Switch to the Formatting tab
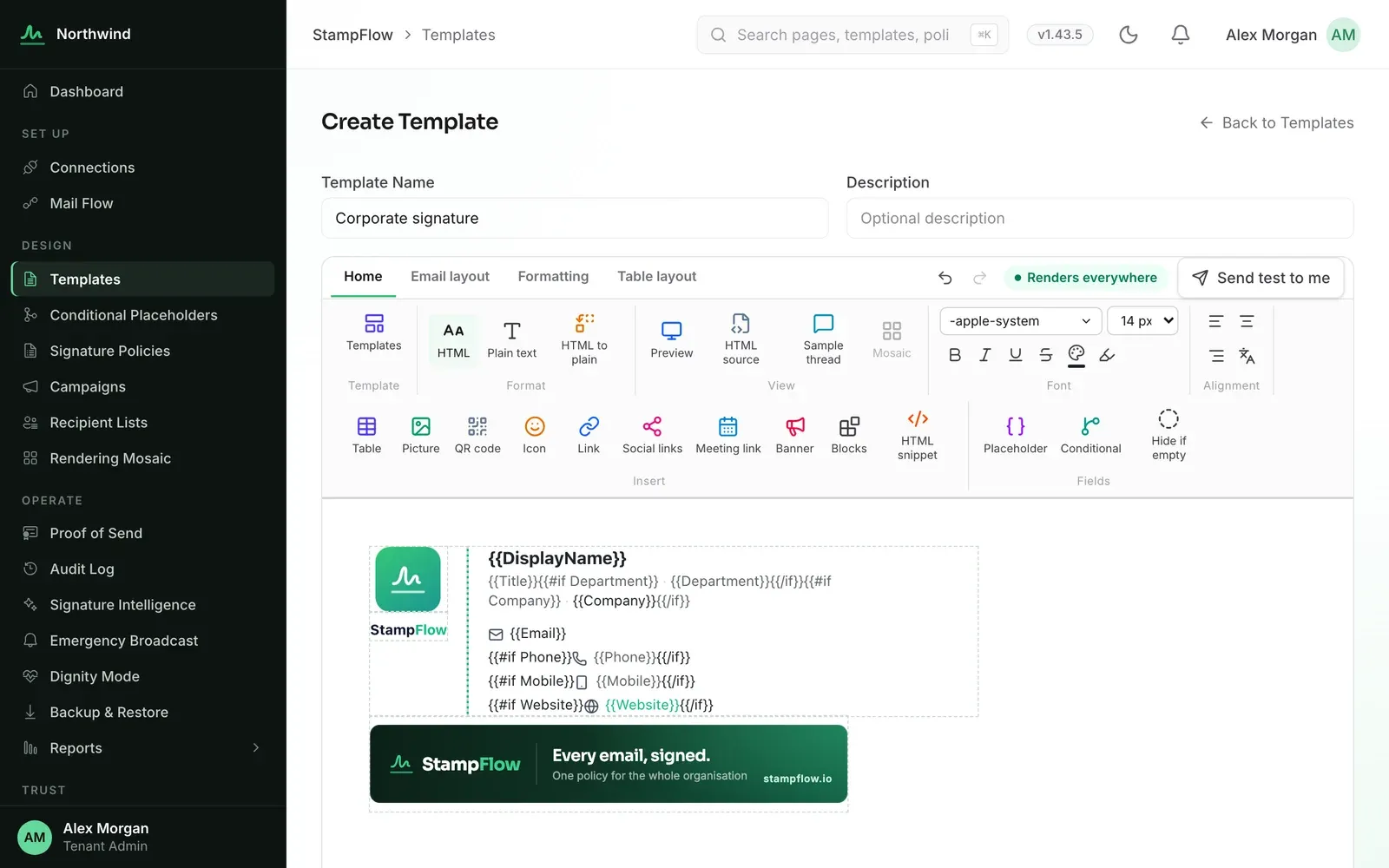 pos(553,277)
